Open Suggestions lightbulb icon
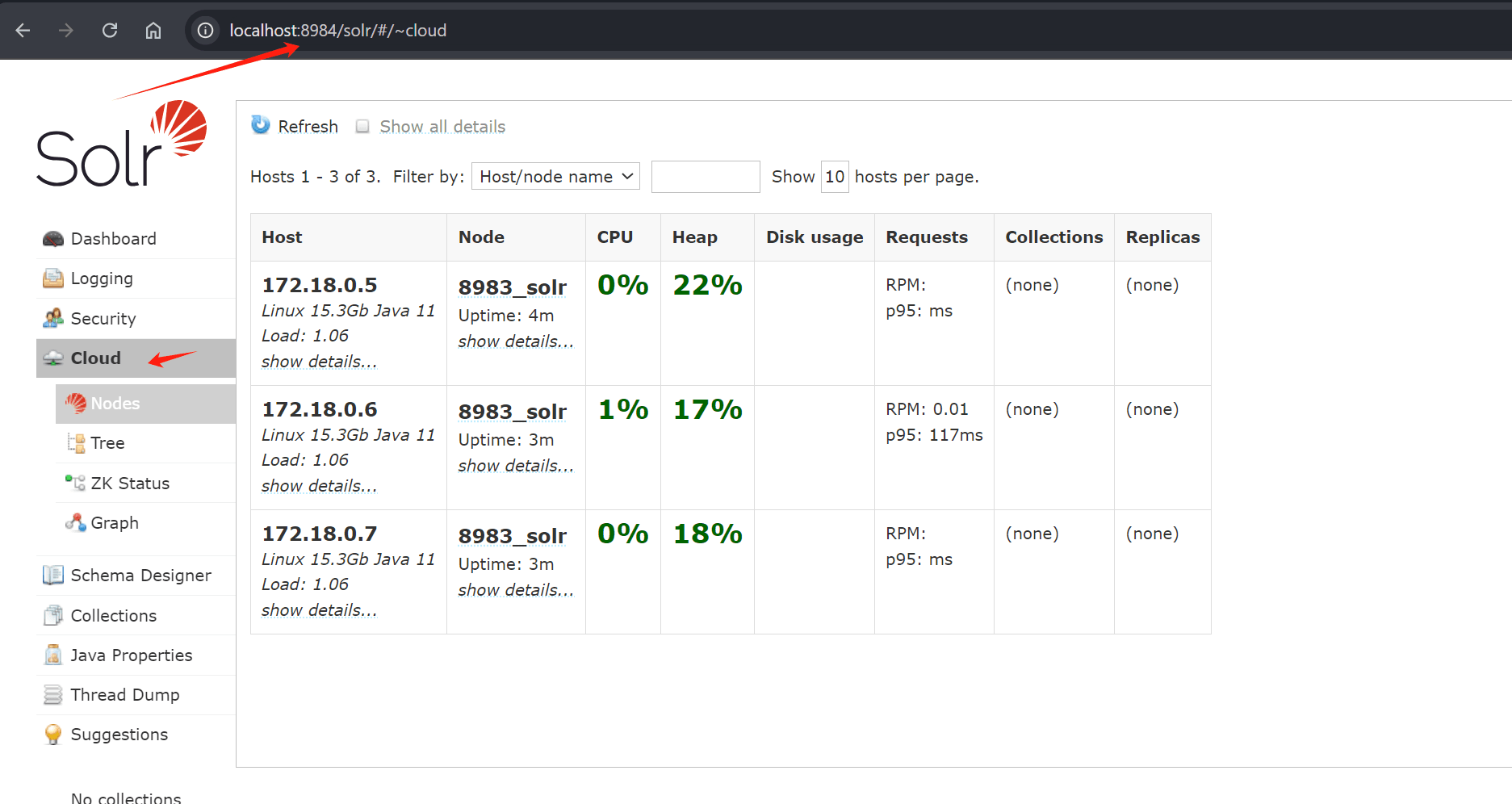1512x804 pixels. (53, 735)
